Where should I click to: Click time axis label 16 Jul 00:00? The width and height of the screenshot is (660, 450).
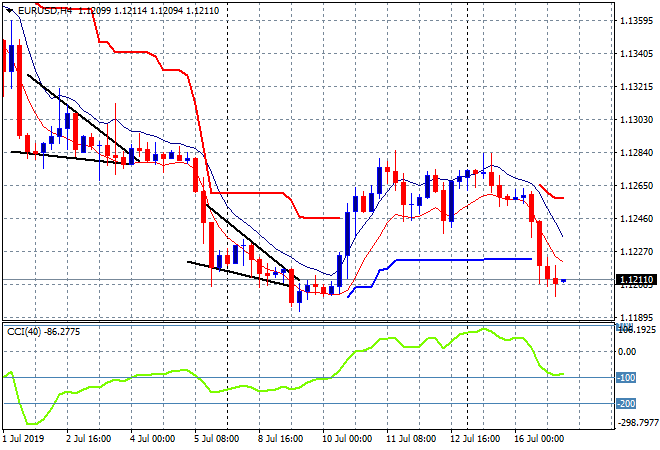click(539, 439)
